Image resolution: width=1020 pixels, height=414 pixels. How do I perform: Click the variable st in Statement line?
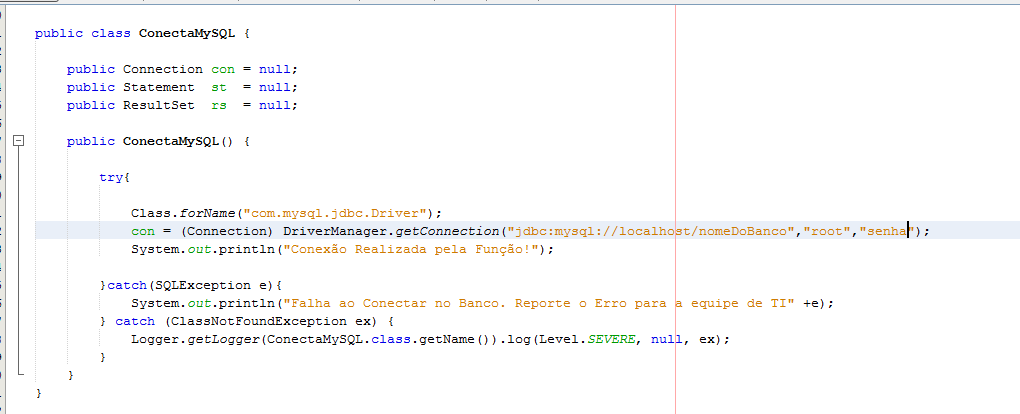tap(219, 87)
